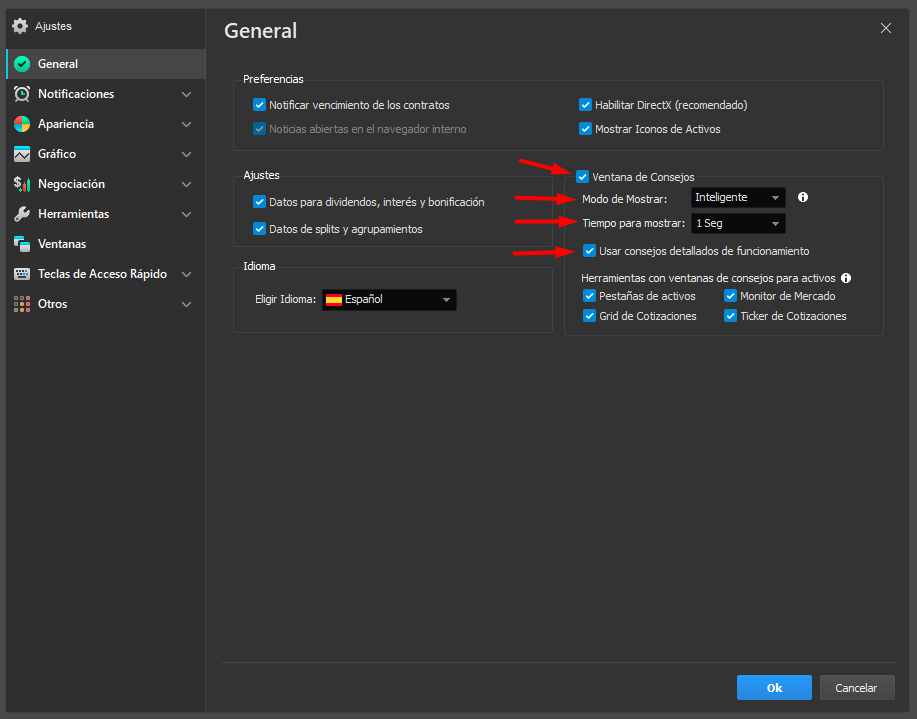Expand the Apariencia section chevron
The width and height of the screenshot is (917, 719).
[x=186, y=124]
